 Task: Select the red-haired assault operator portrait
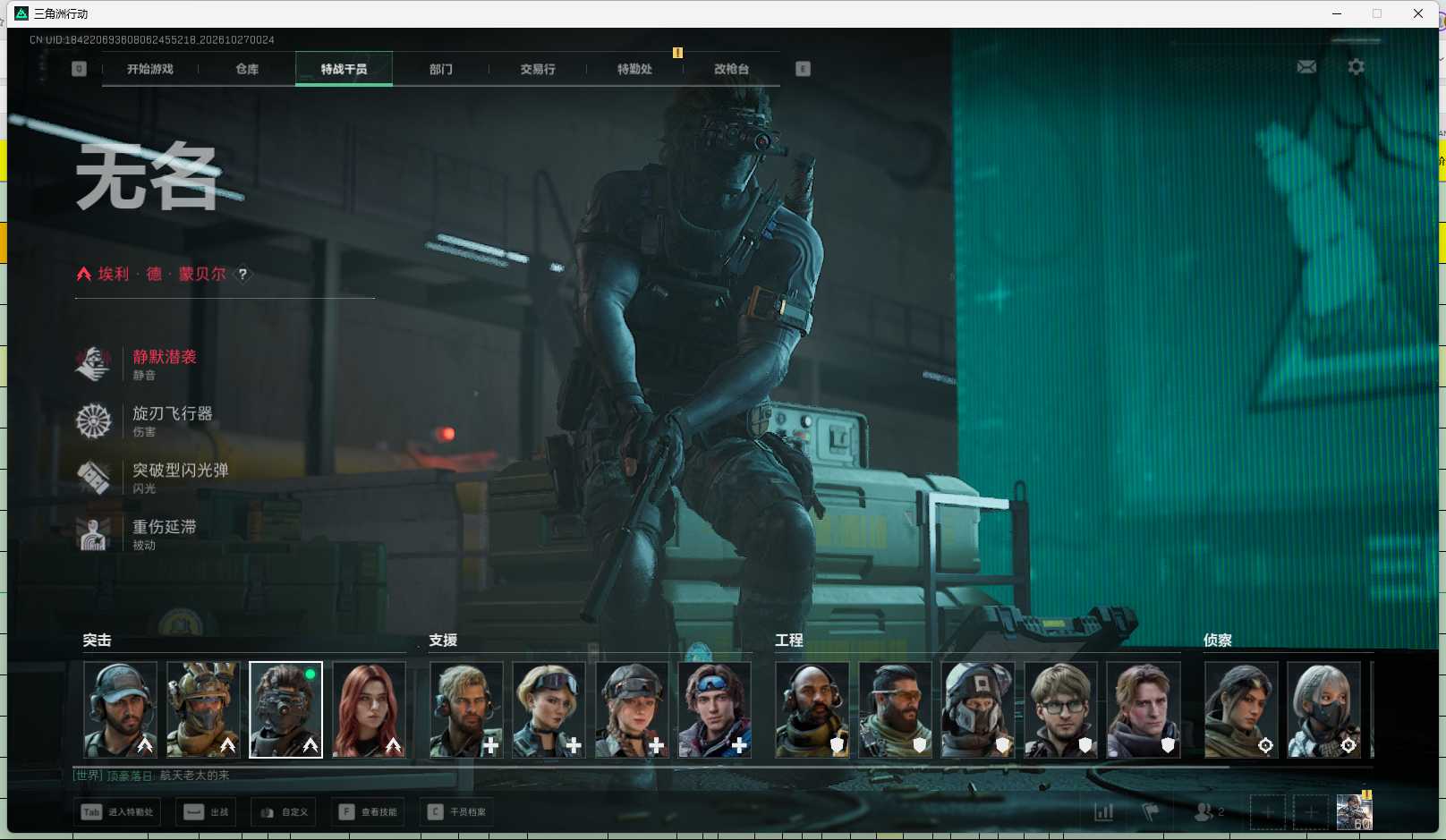(x=369, y=709)
